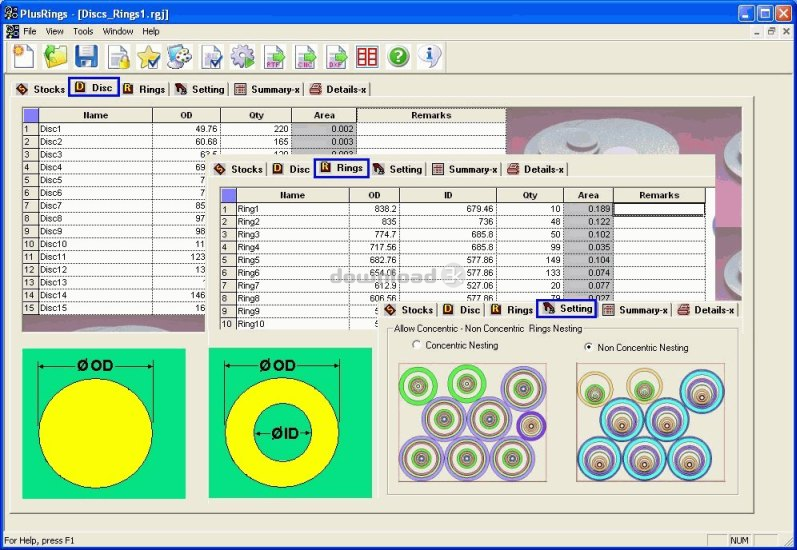
Task: Open a file with the green folder icon
Action: click(x=55, y=56)
